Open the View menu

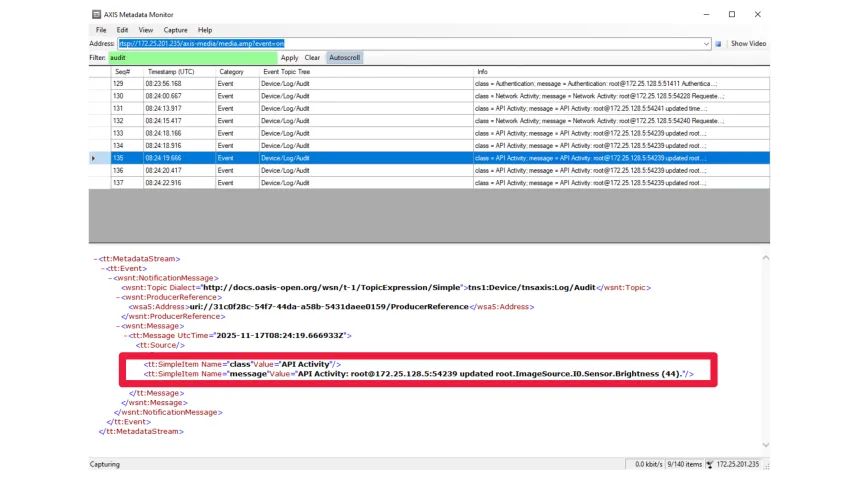[x=145, y=30]
